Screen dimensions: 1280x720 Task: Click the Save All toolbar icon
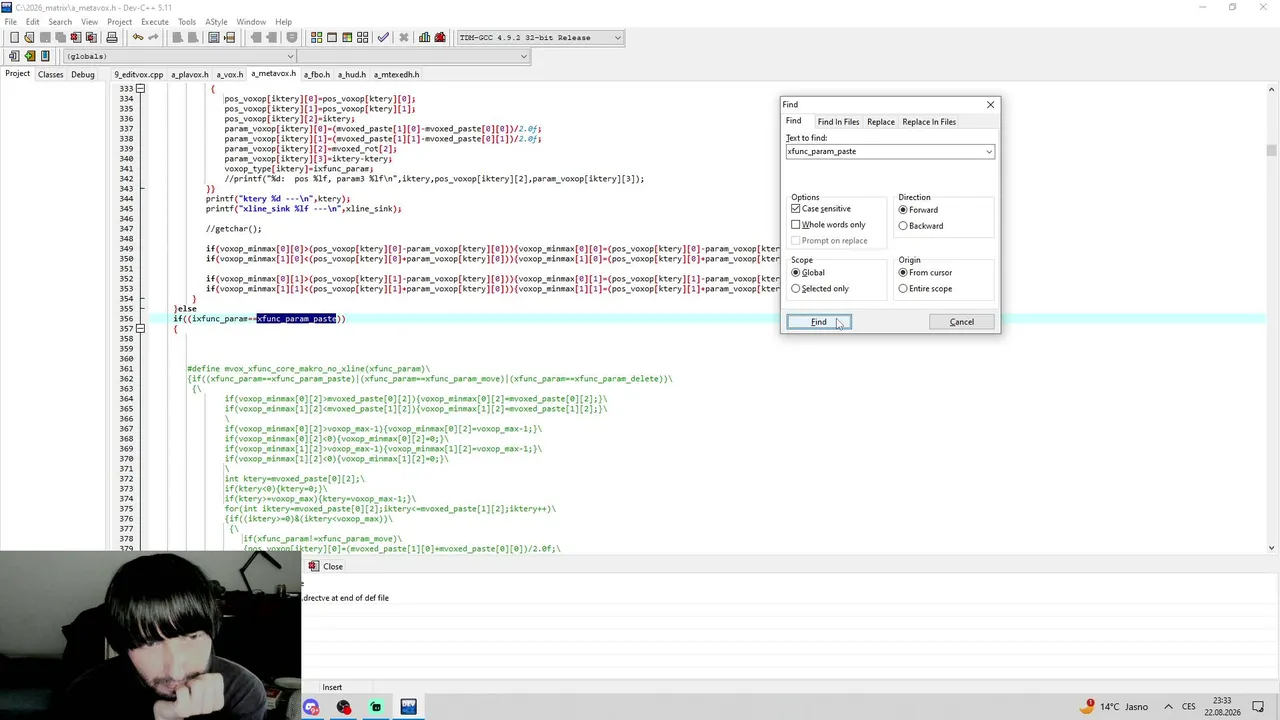tap(60, 37)
